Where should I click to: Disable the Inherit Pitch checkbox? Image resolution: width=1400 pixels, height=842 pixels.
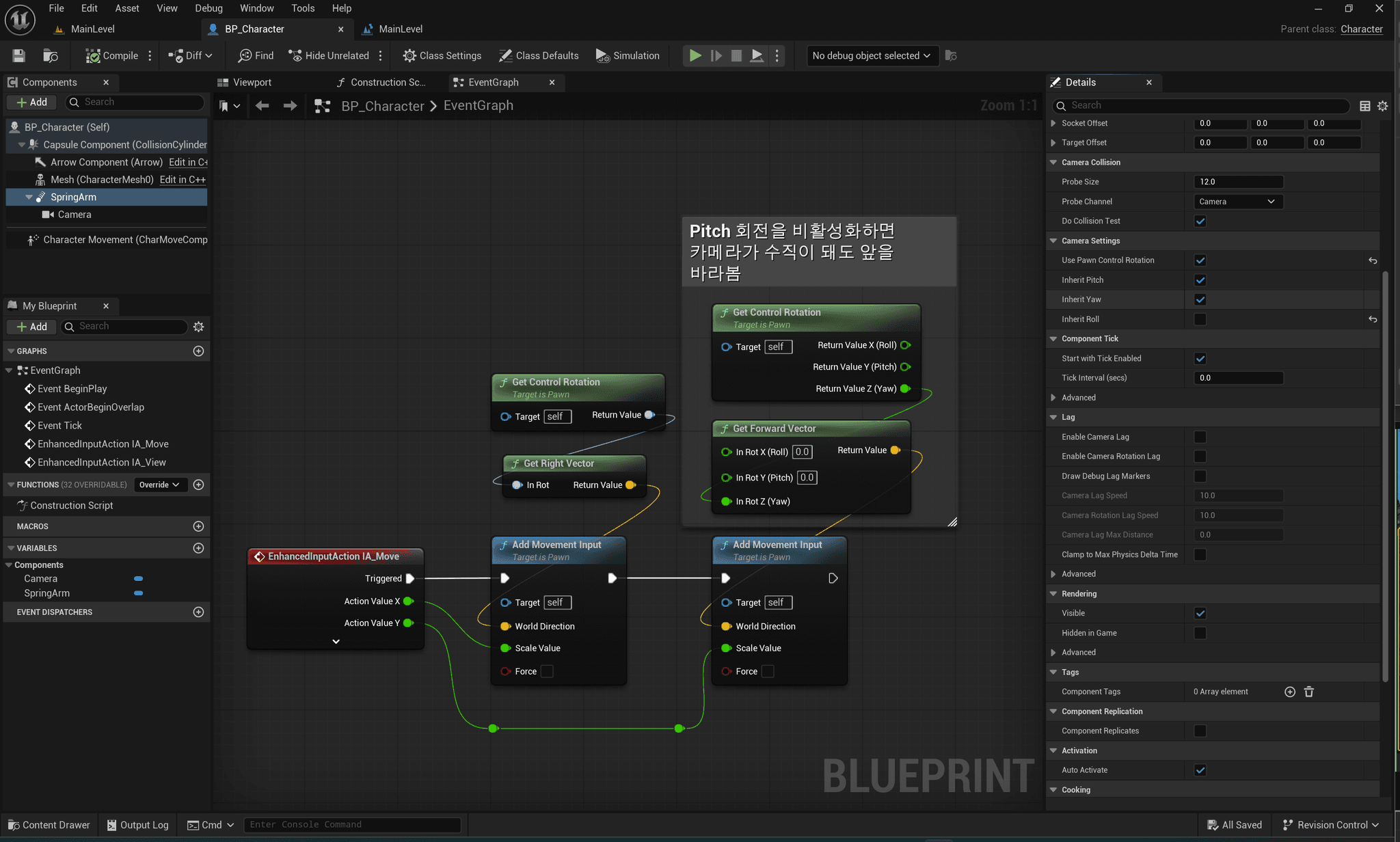(x=1200, y=280)
